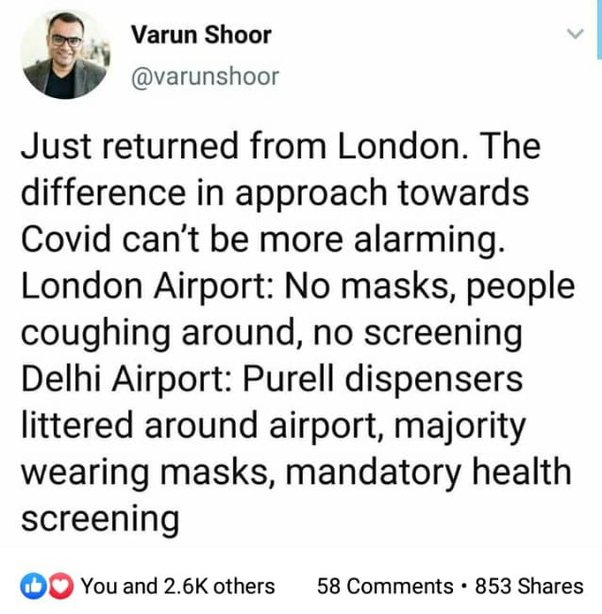Click the blue scrollbar sliver at edge
This screenshot has width=602, height=614.
coord(599,29)
